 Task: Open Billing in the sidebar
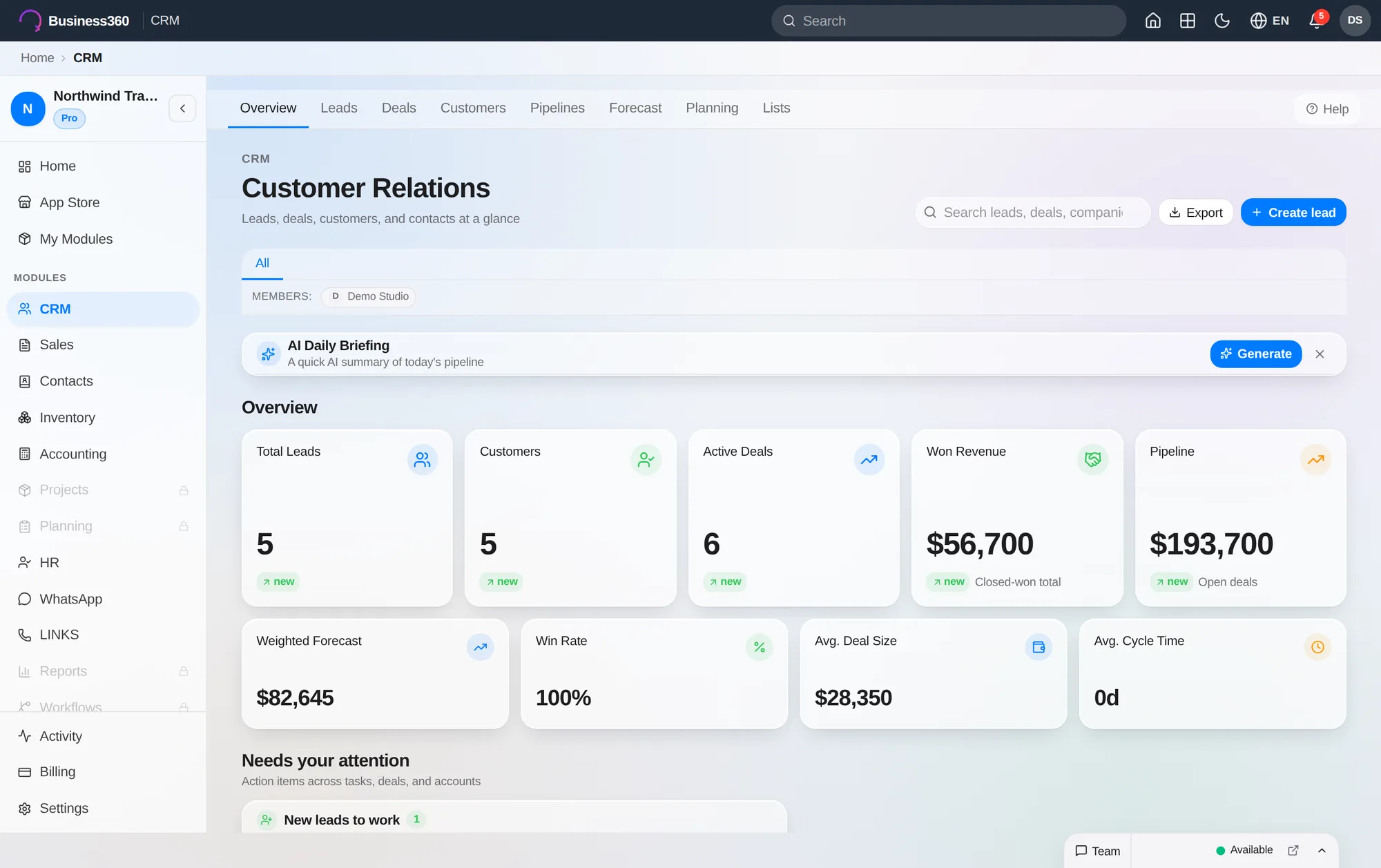[x=103, y=772]
